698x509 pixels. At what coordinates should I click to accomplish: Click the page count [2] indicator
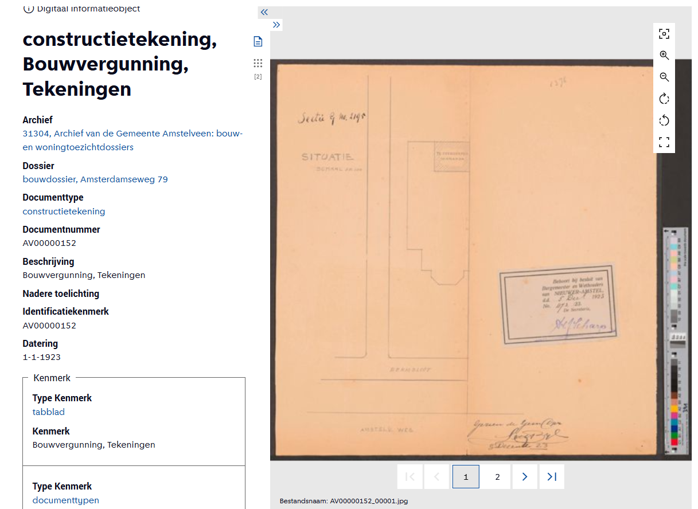point(258,77)
